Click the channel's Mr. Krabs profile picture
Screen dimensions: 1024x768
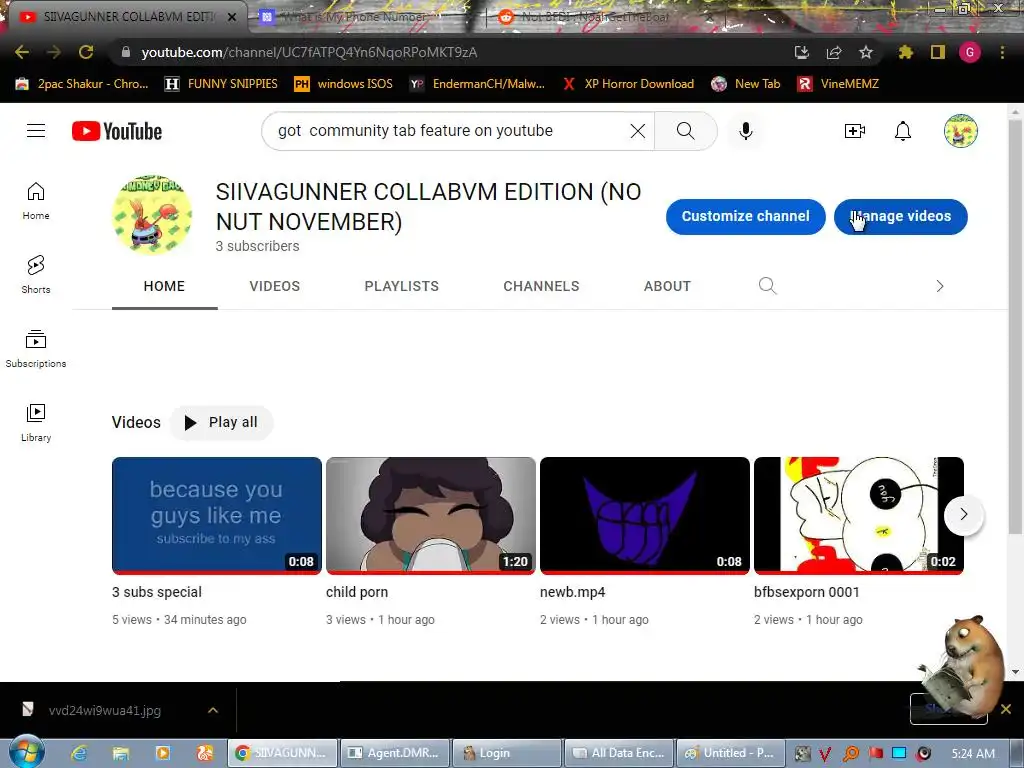152,215
